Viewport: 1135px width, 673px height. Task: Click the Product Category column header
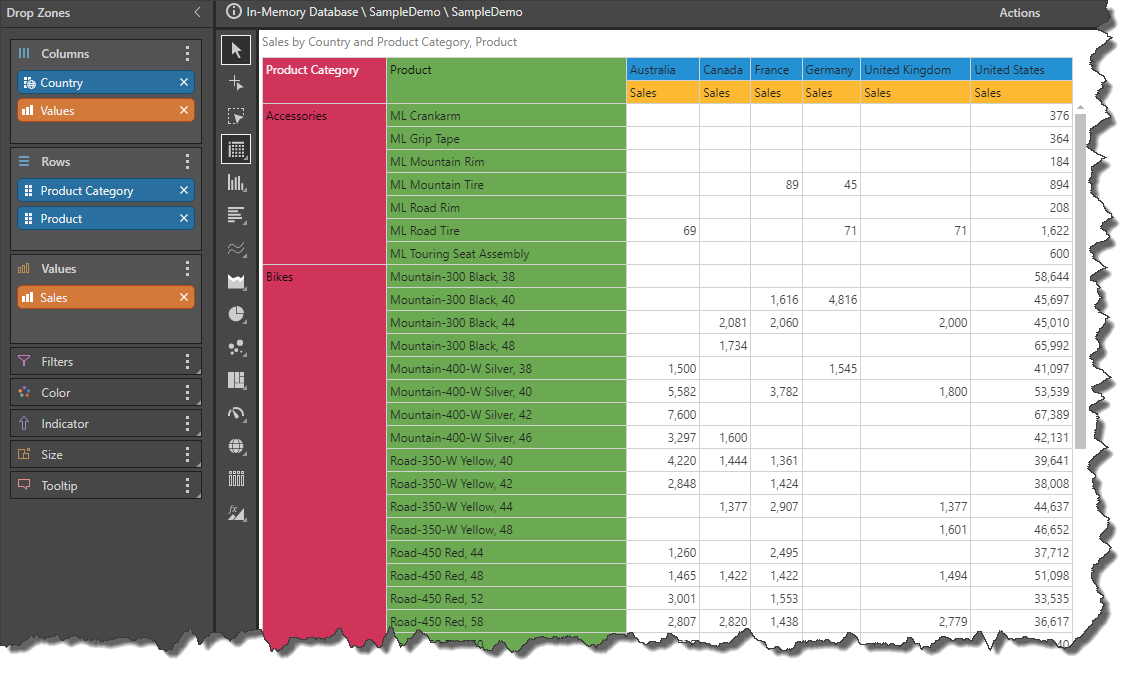323,71
